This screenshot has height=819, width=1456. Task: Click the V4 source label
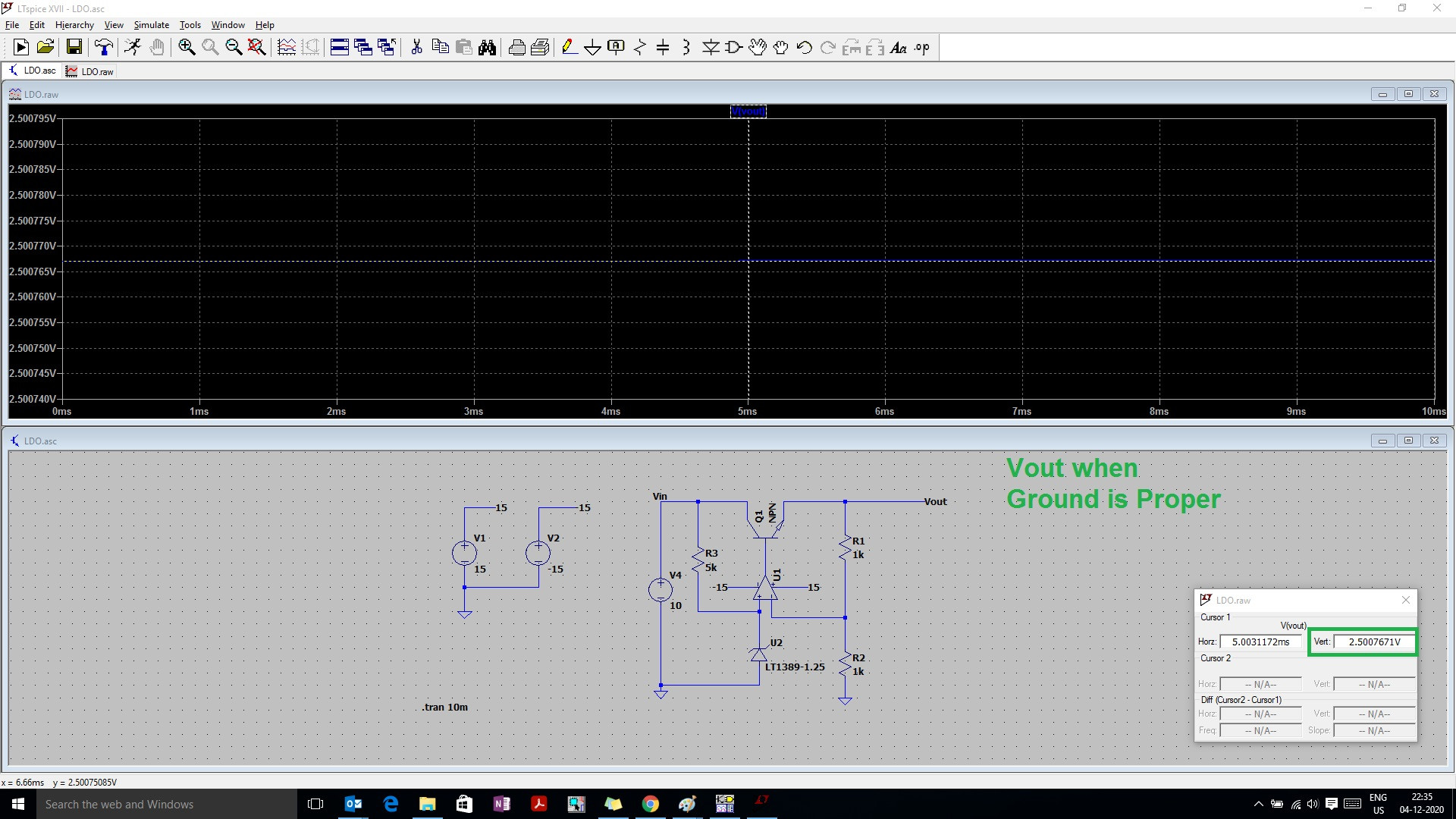[x=676, y=575]
